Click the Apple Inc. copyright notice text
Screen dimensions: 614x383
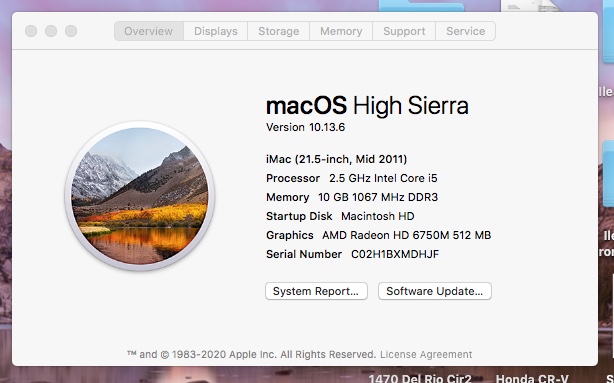[x=251, y=354]
